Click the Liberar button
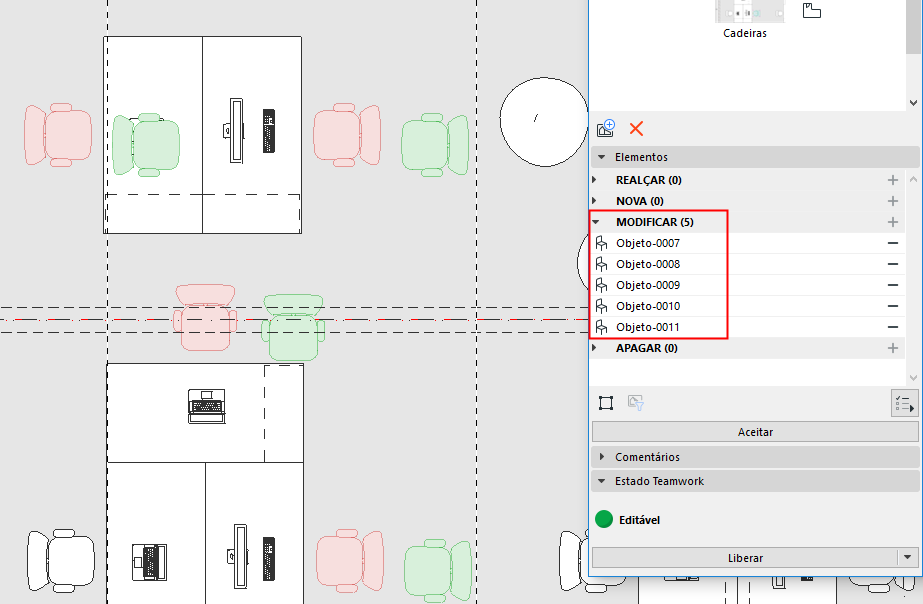The height and width of the screenshot is (604, 923). pyautogui.click(x=745, y=557)
